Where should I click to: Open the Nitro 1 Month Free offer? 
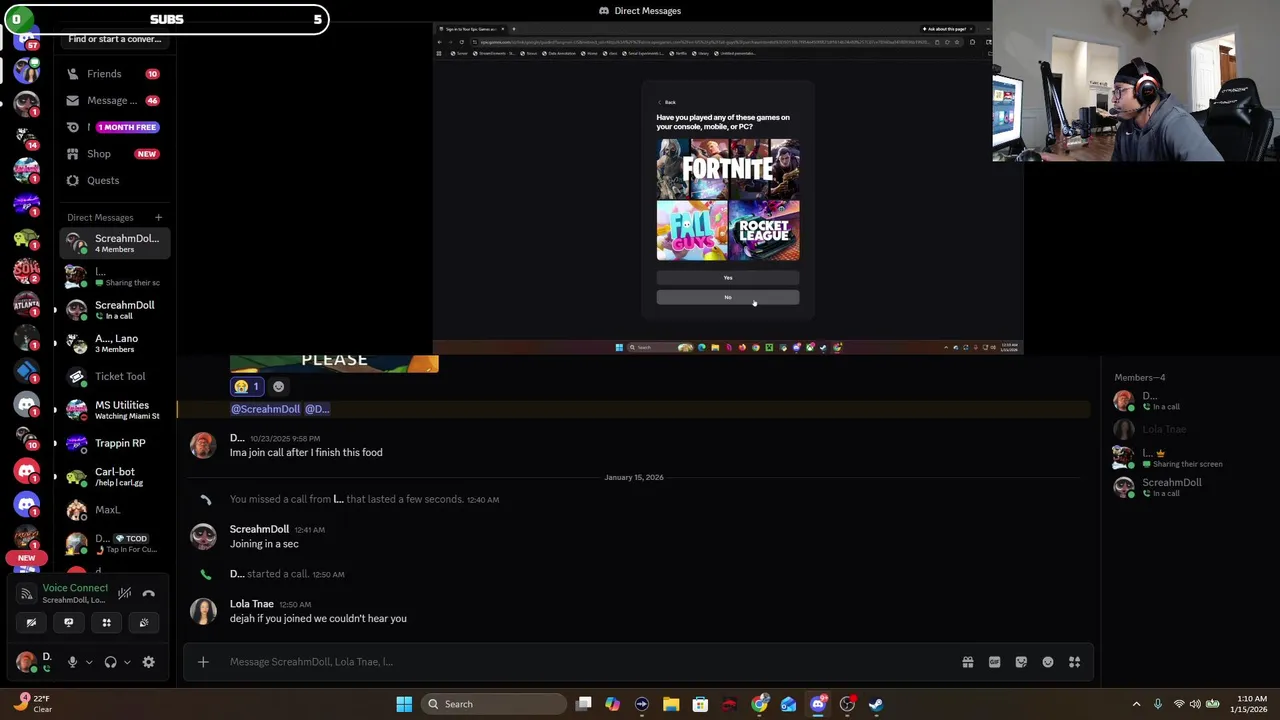tap(115, 127)
